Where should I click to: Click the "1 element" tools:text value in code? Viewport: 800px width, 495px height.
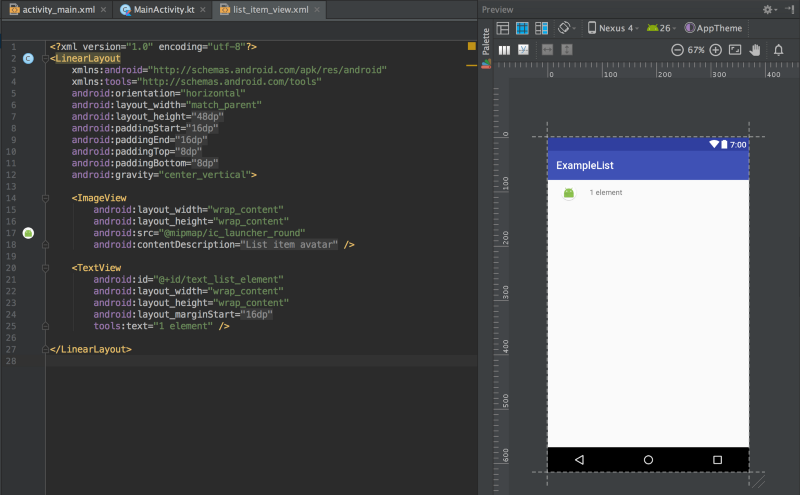pyautogui.click(x=183, y=326)
